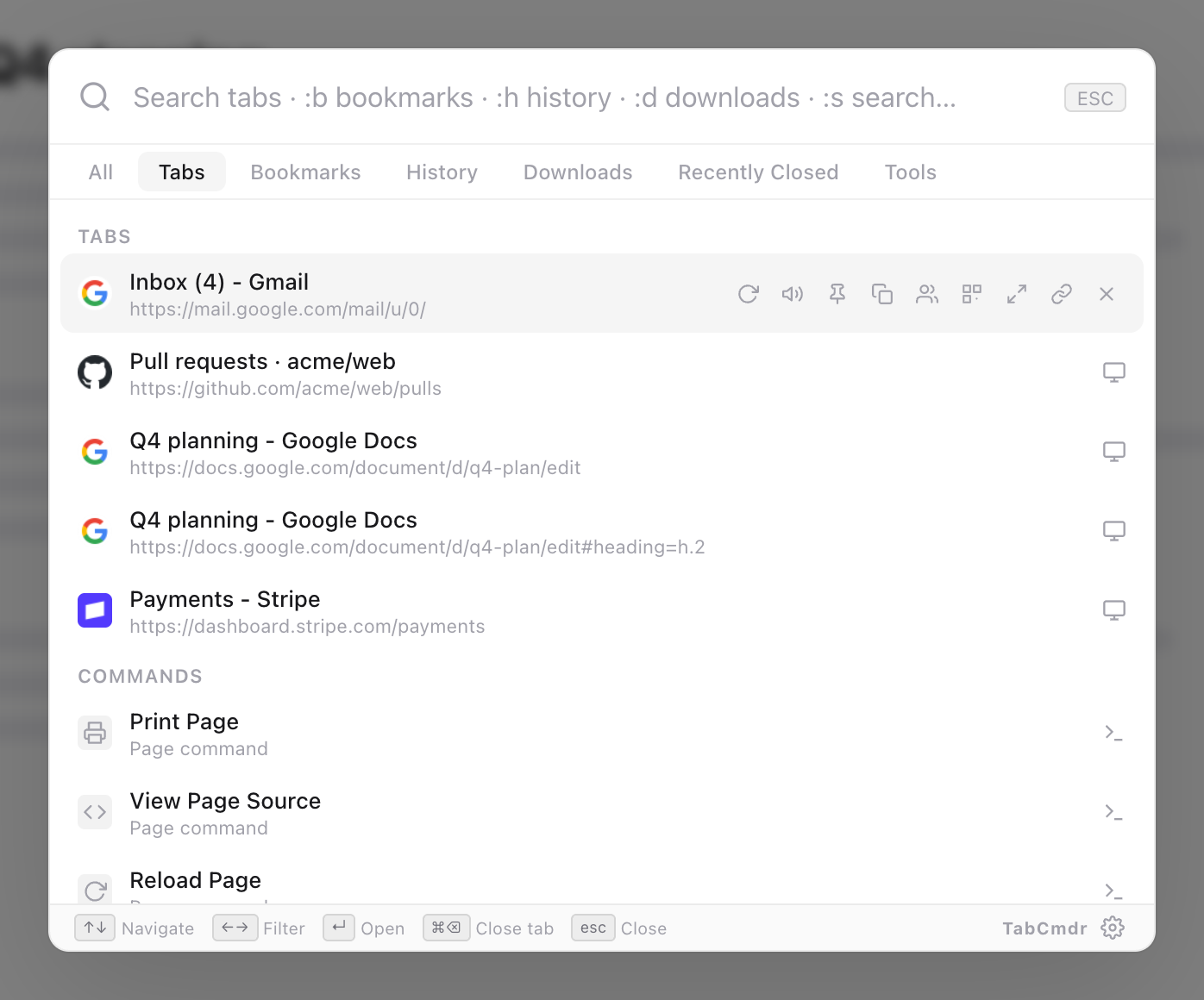Click the code brackets icon for View Page Source

tap(95, 812)
